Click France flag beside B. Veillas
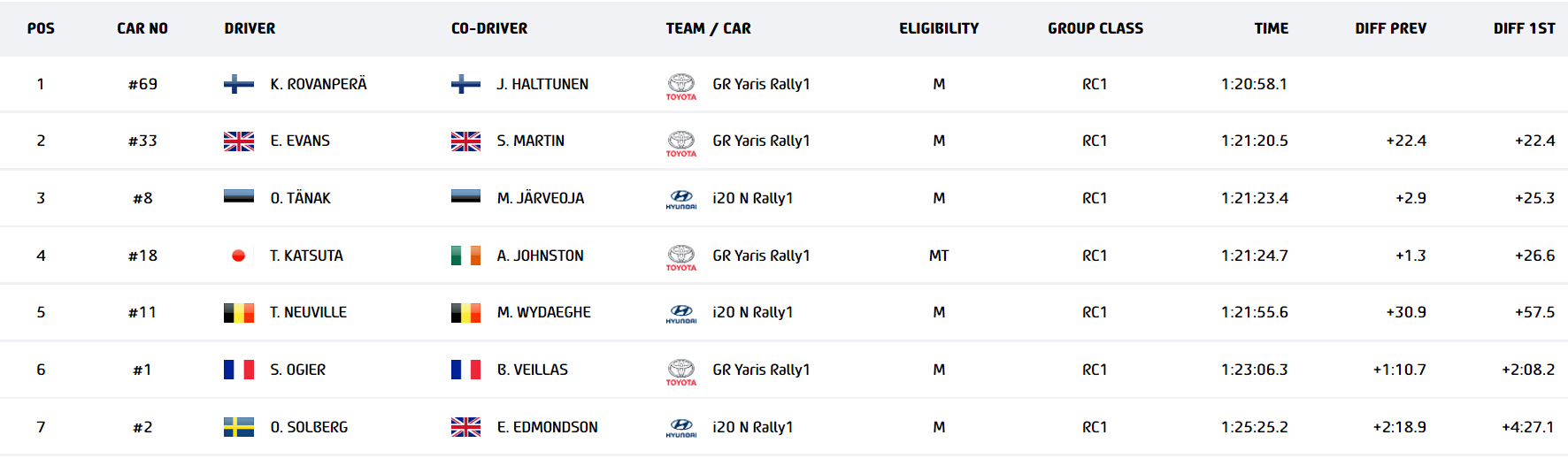The height and width of the screenshot is (458, 1568). (465, 370)
